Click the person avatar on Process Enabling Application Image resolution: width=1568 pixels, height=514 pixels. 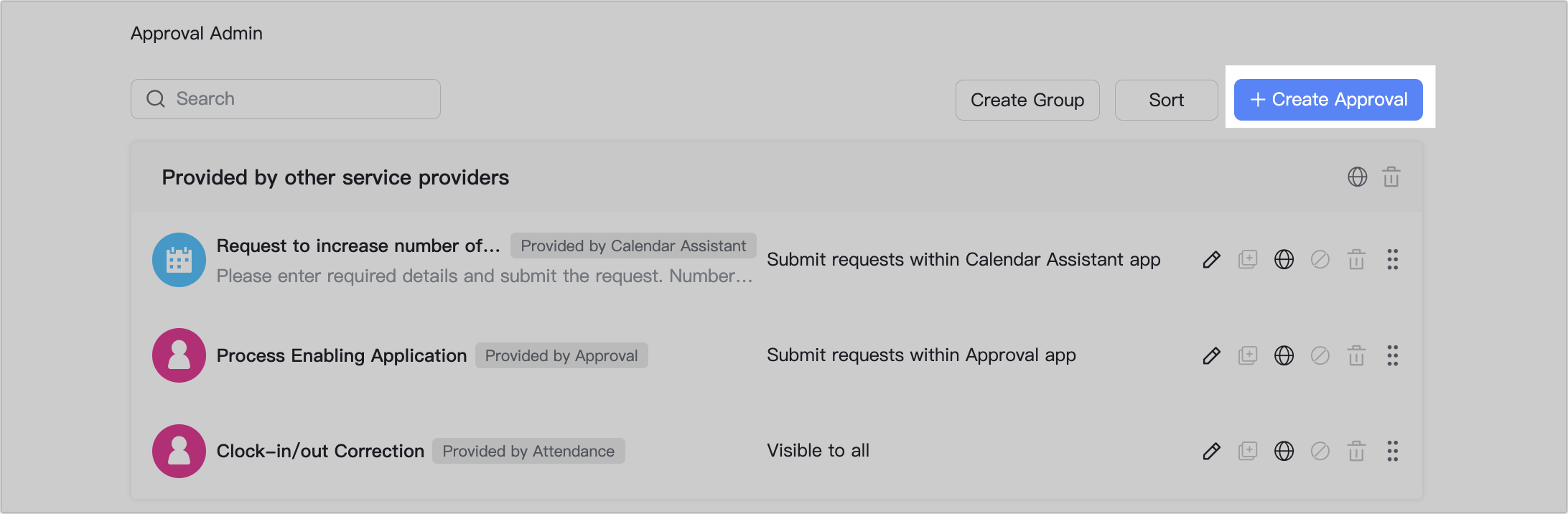tap(179, 355)
